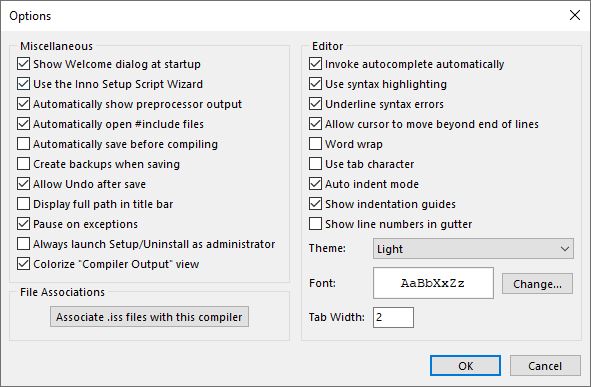Close the Options dialog window
The width and height of the screenshot is (591, 387).
pyautogui.click(x=575, y=15)
